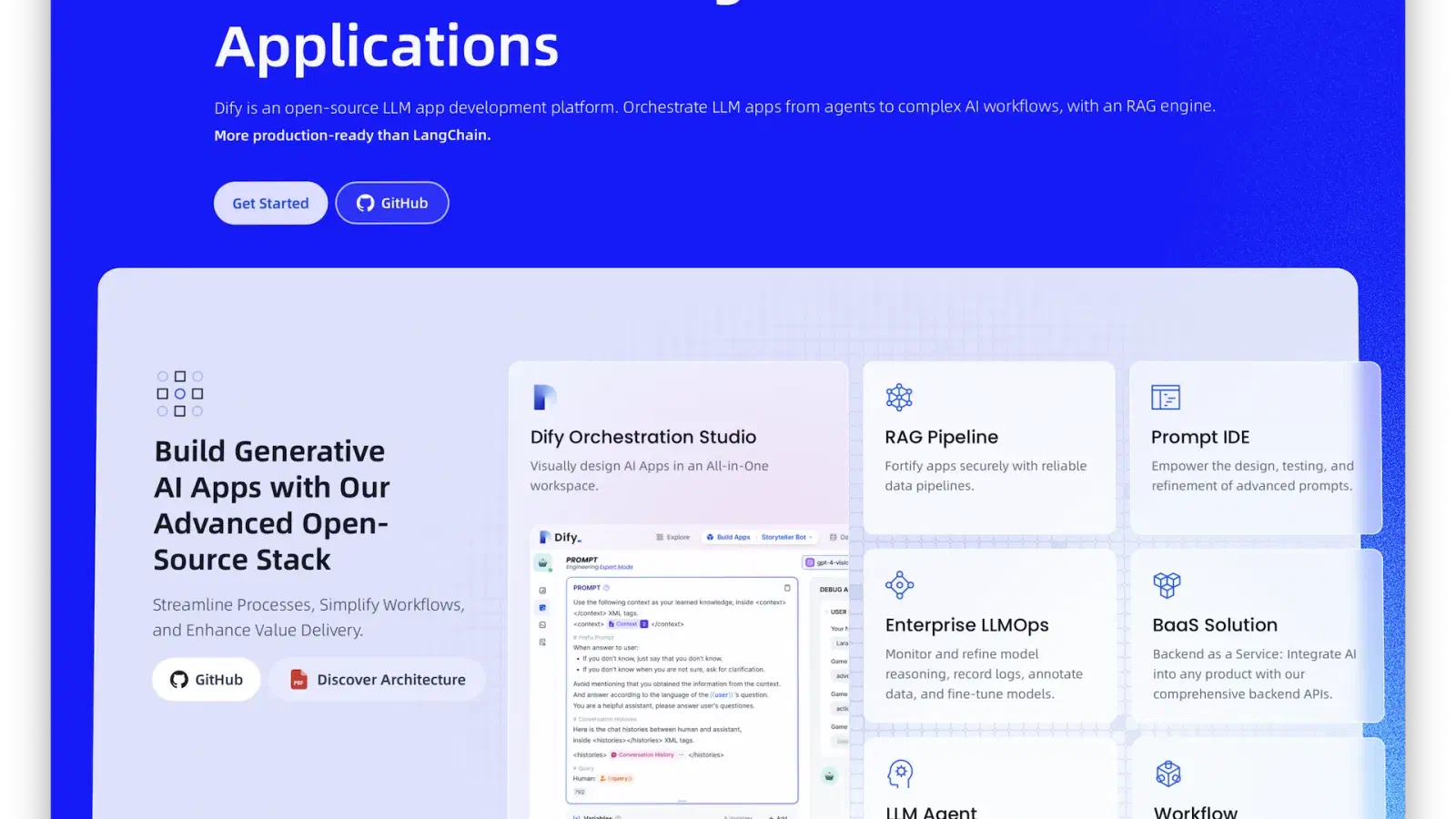
Task: Click the LLM Agent head icon
Action: coord(900,773)
